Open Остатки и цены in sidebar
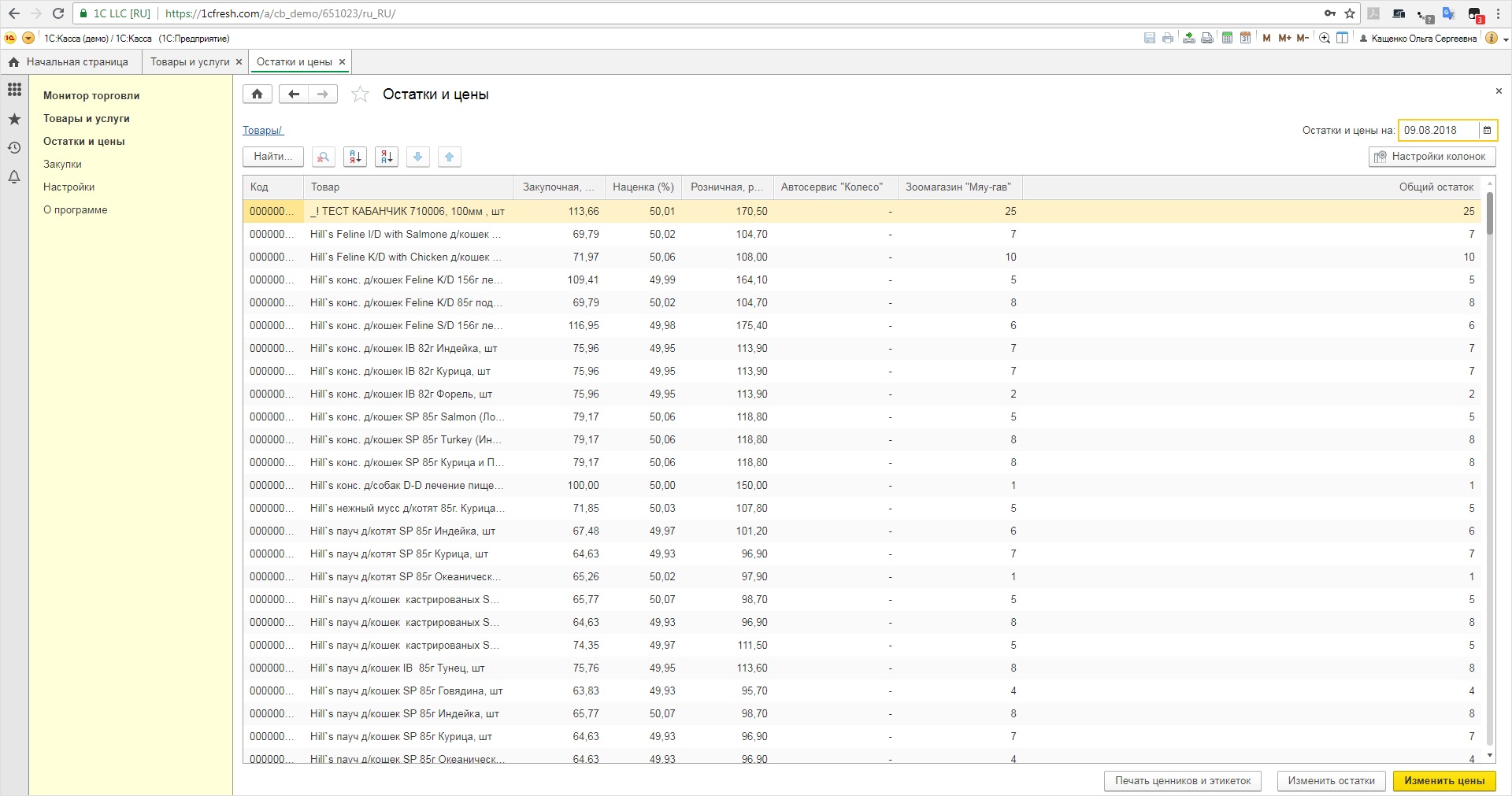The width and height of the screenshot is (1512, 796). pos(84,142)
